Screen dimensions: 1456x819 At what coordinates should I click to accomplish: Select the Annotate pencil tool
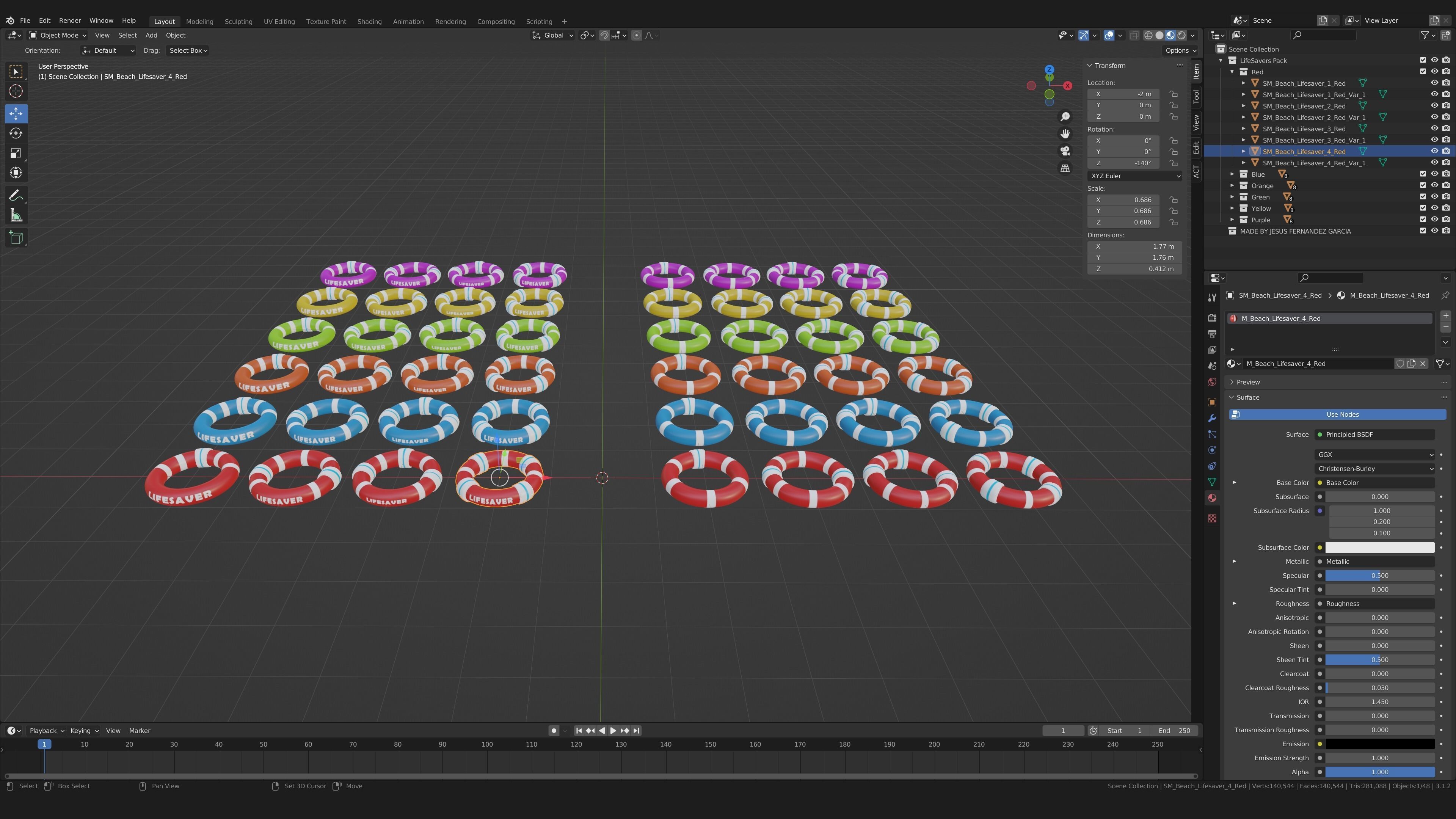[16, 196]
